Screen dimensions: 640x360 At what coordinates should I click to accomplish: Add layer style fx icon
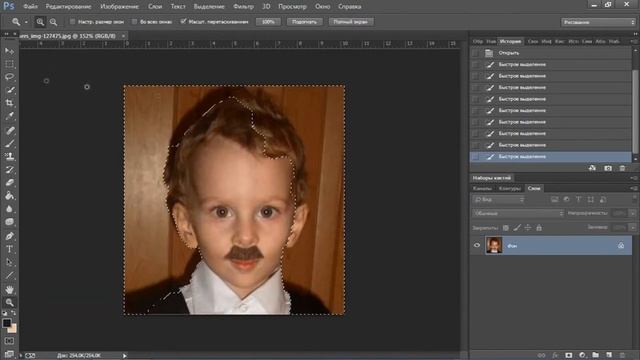tap(555, 355)
